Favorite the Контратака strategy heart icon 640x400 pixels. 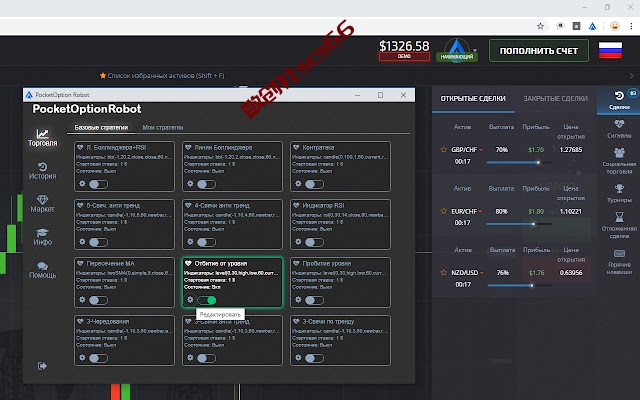(x=296, y=147)
